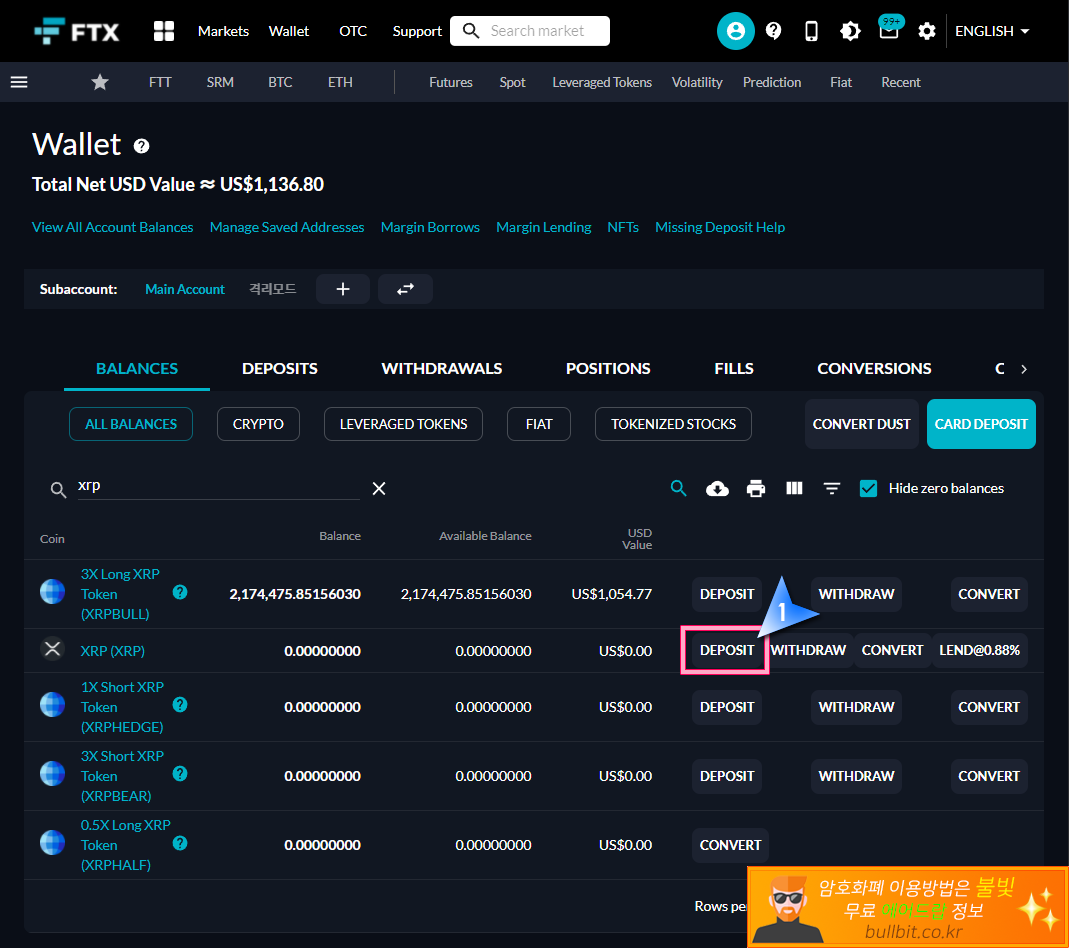Image resolution: width=1069 pixels, height=948 pixels.
Task: Filter by LEVERAGED TOKENS balances
Action: [404, 424]
